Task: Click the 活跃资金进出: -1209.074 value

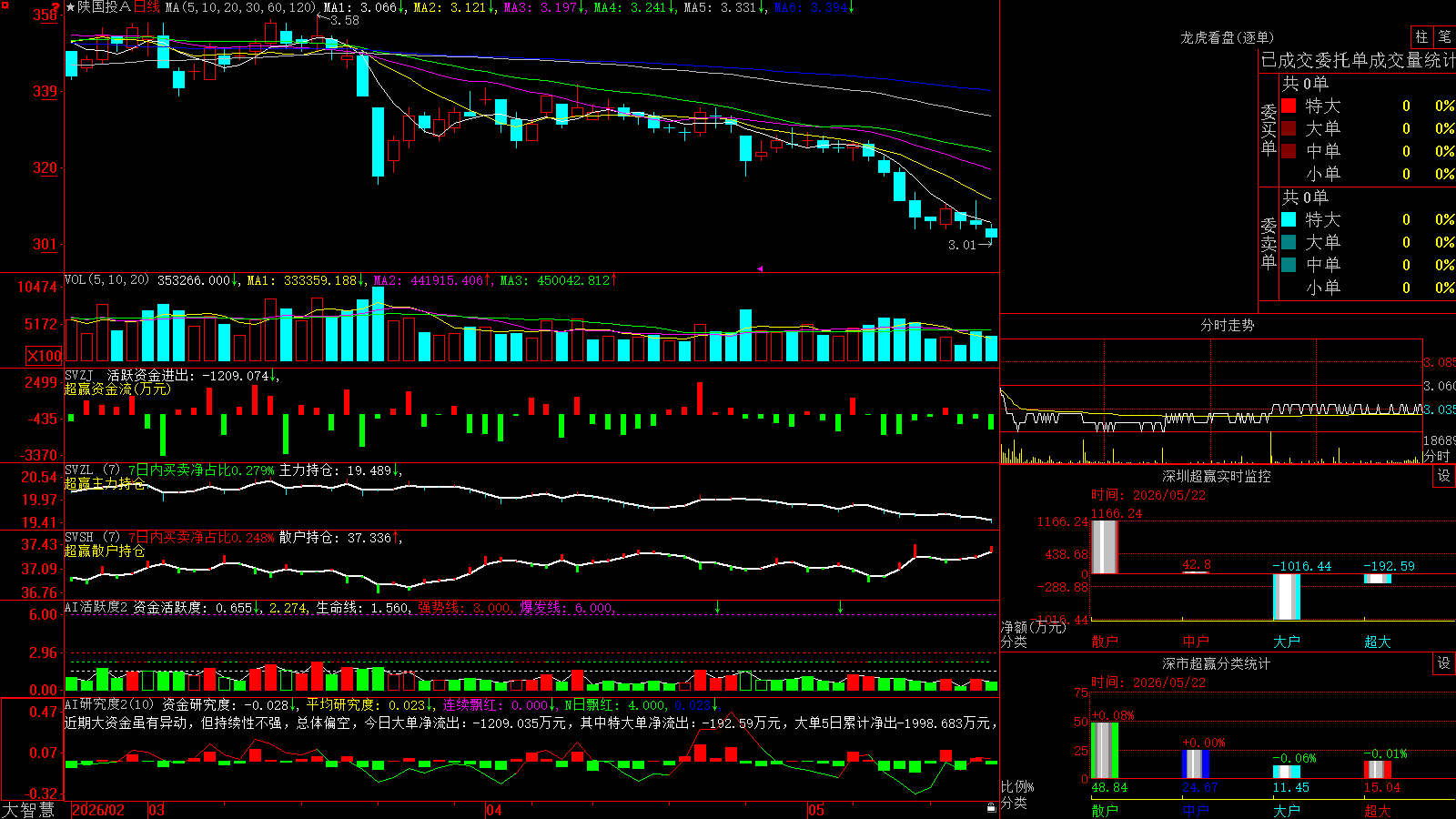Action: (192, 375)
